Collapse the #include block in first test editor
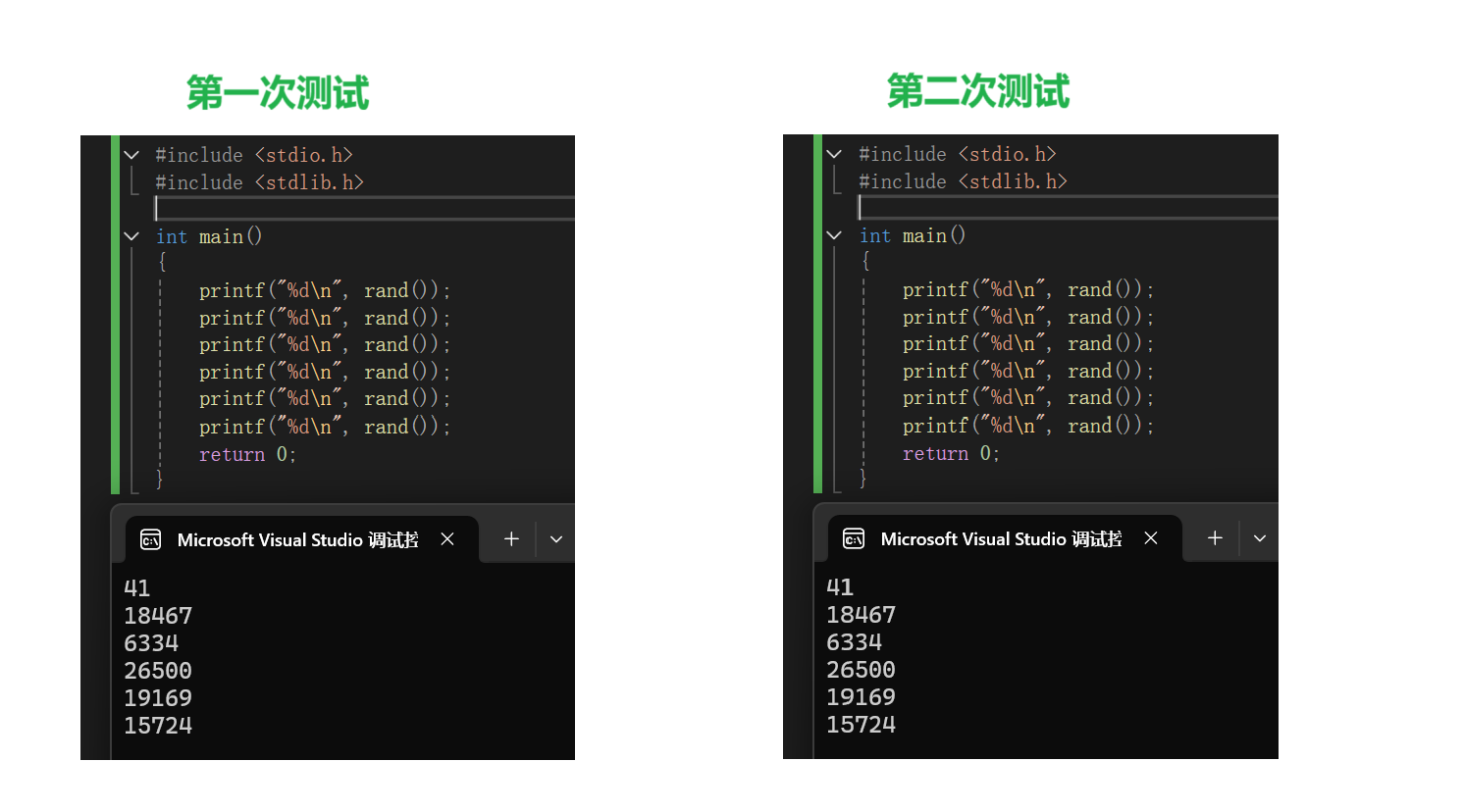Image resolution: width=1463 pixels, height=812 pixels. (x=131, y=155)
